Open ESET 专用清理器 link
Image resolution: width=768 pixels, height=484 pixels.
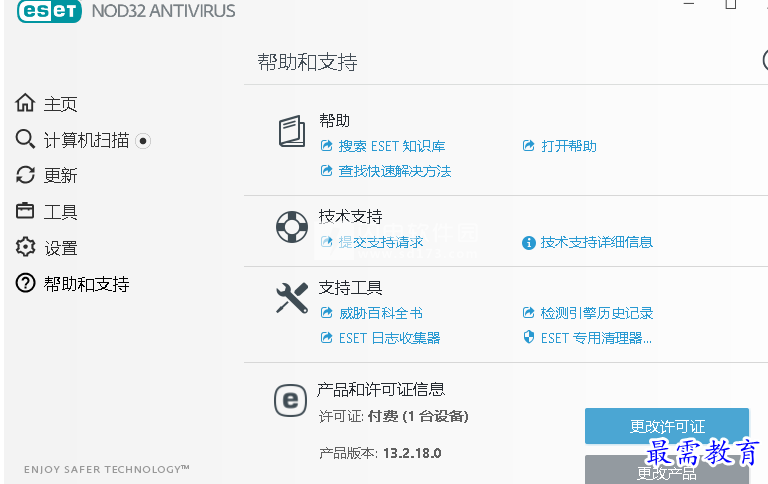pyautogui.click(x=596, y=338)
